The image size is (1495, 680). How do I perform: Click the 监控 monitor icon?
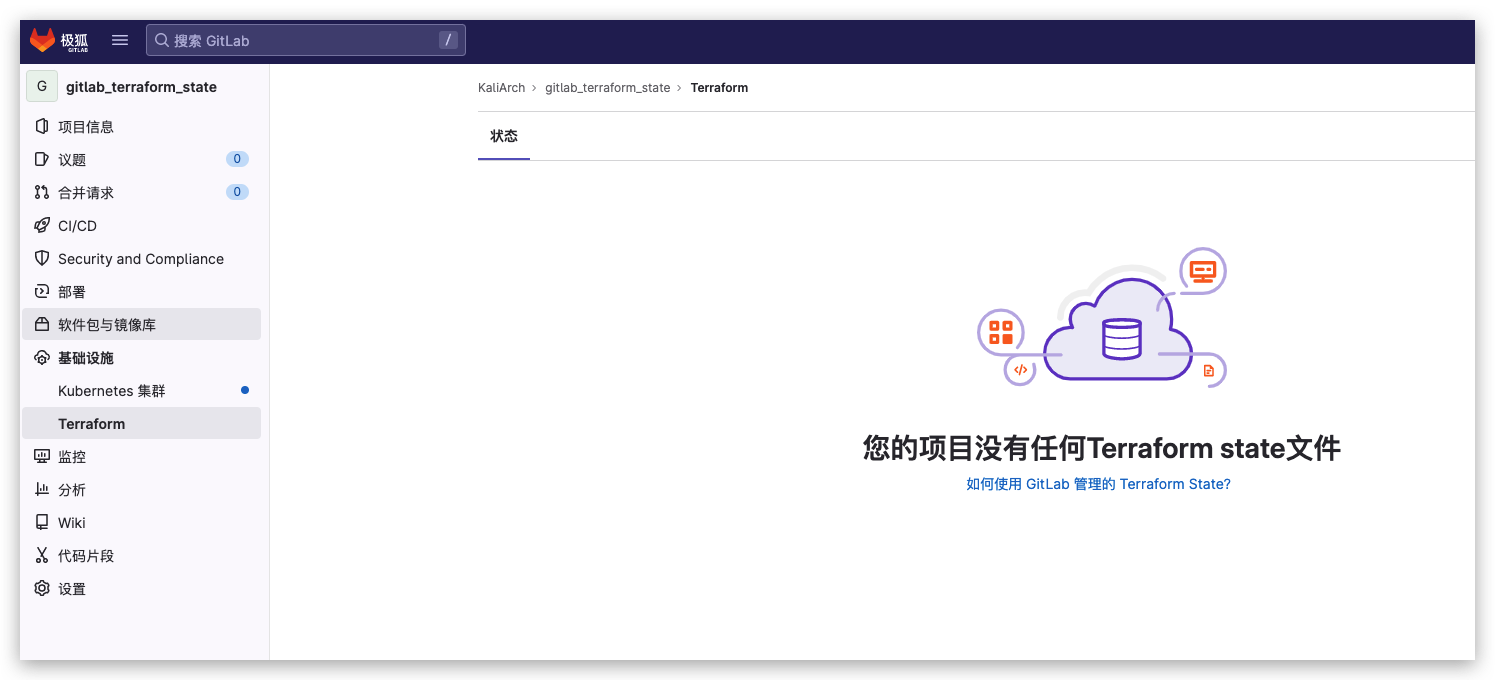42,457
